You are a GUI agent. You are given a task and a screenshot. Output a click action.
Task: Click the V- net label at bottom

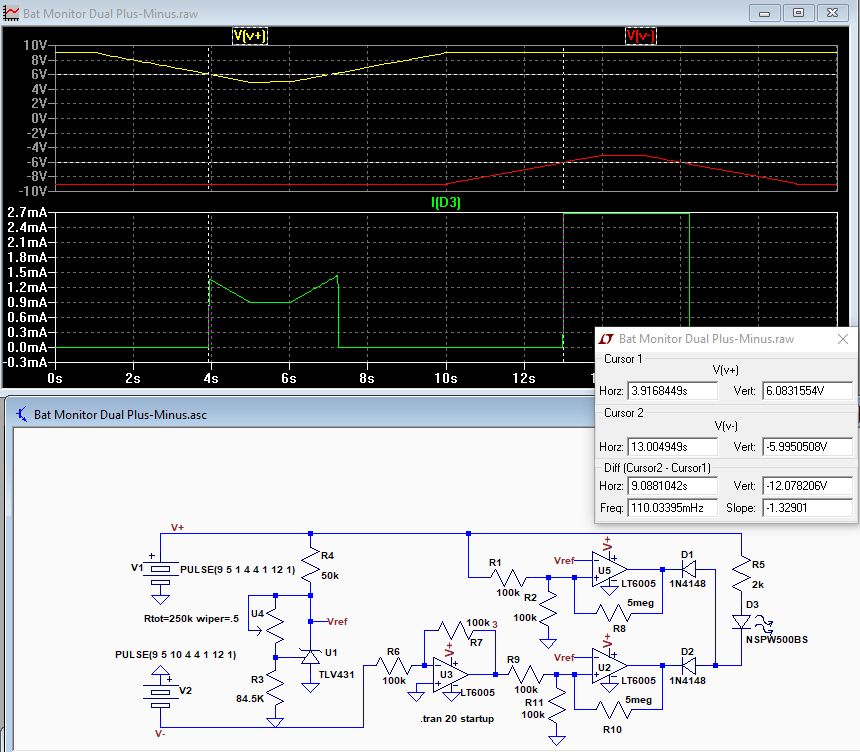(160, 733)
